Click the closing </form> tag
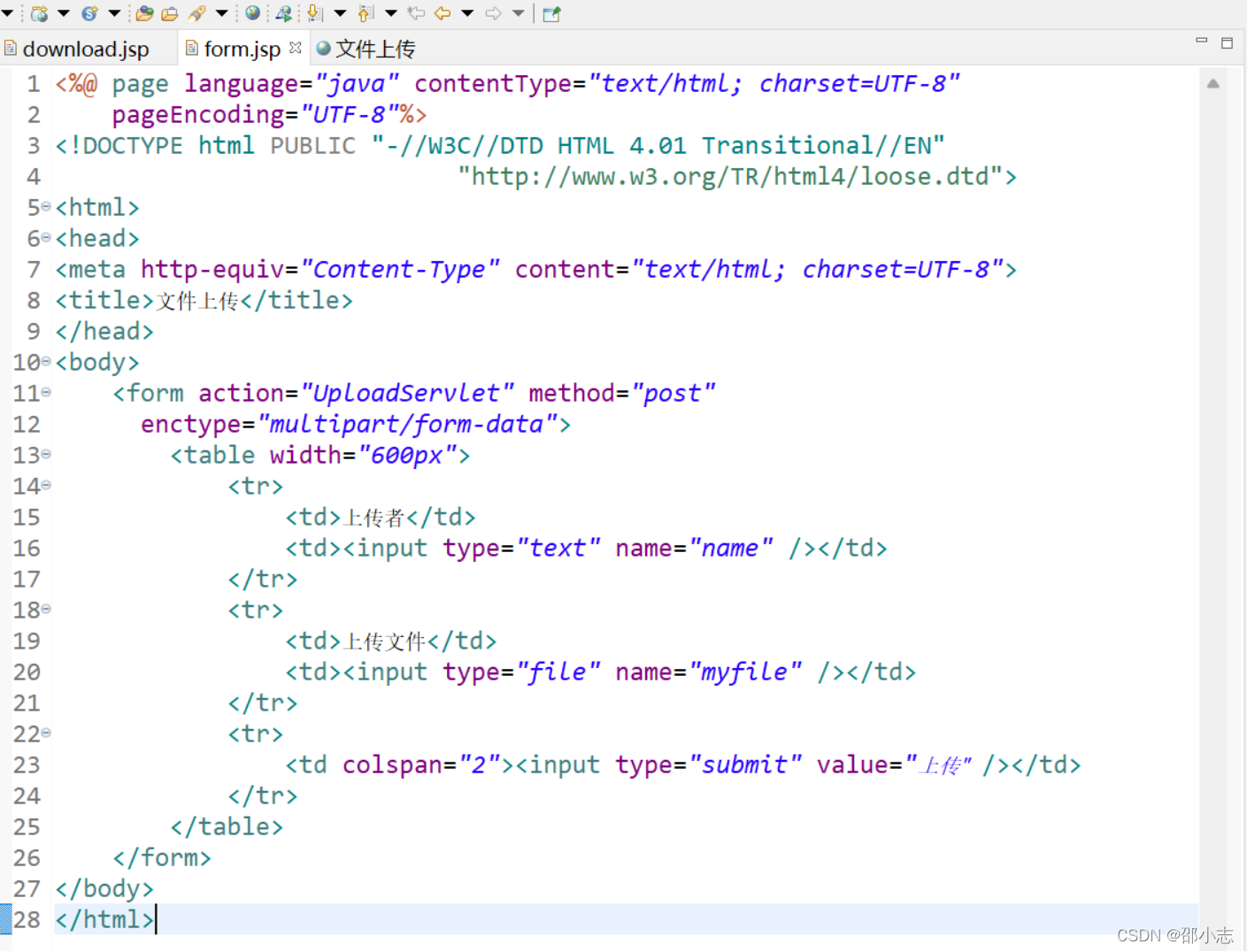The height and width of the screenshot is (952, 1247). tap(162, 857)
